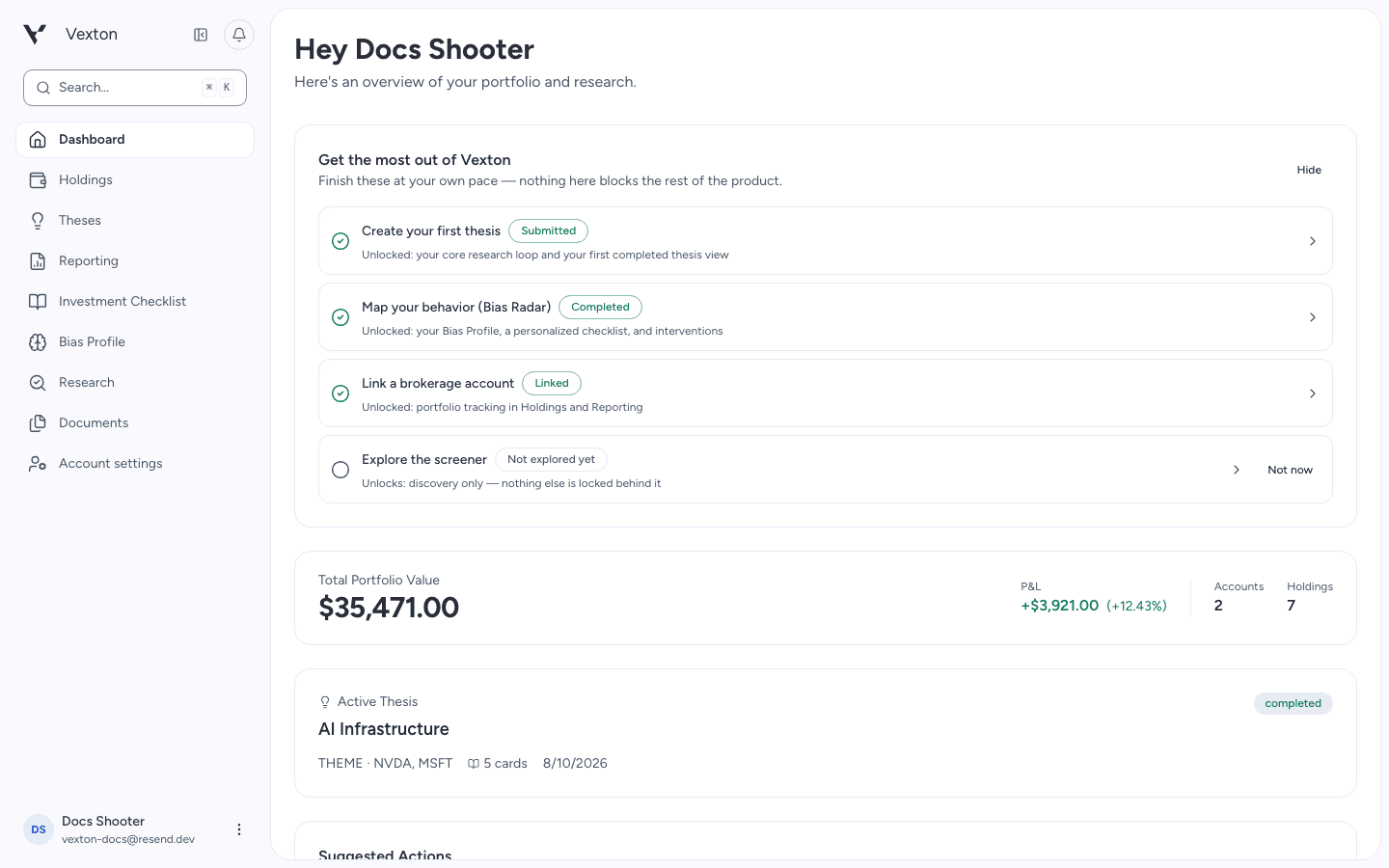Click the Theses lightbulb icon
Viewport: 1389px width, 868px height.
[38, 221]
